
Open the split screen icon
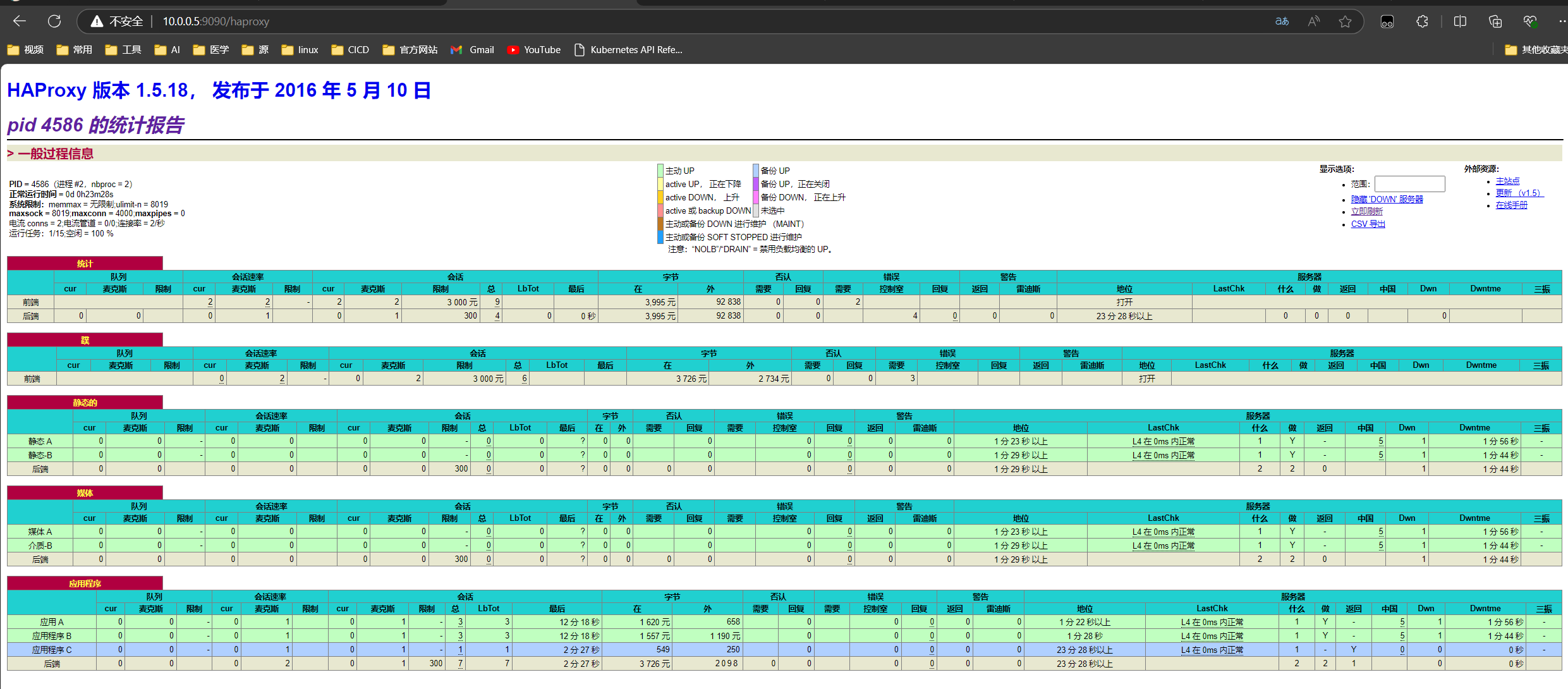click(x=1460, y=21)
